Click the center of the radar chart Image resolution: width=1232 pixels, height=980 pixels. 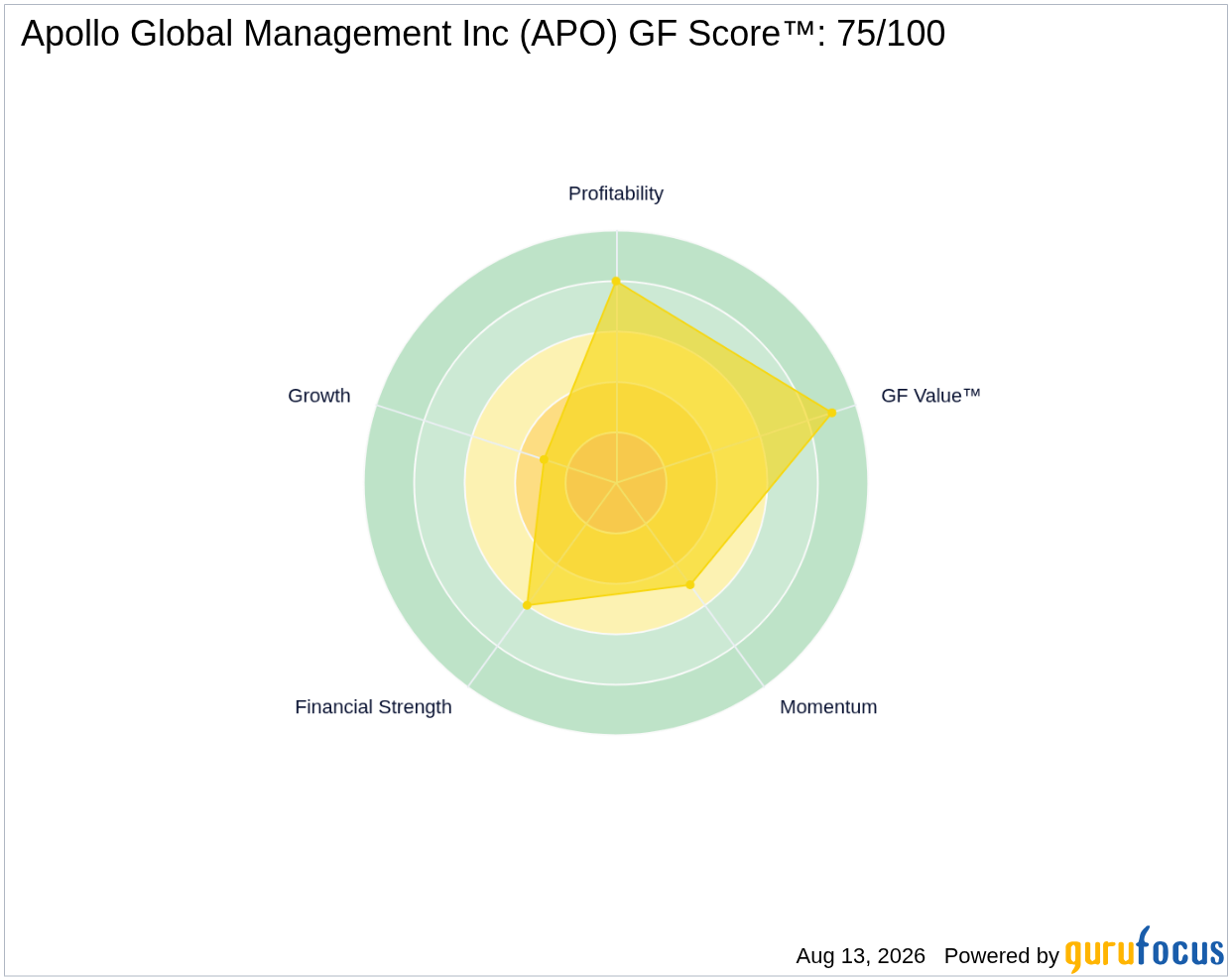pyautogui.click(x=616, y=483)
